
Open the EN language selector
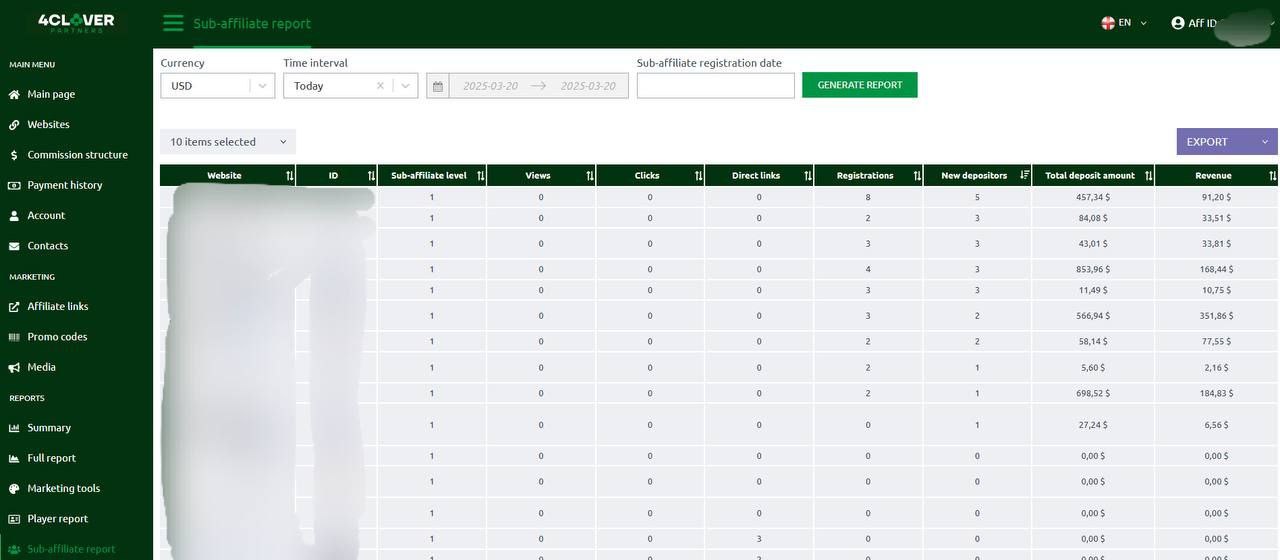pos(1124,22)
